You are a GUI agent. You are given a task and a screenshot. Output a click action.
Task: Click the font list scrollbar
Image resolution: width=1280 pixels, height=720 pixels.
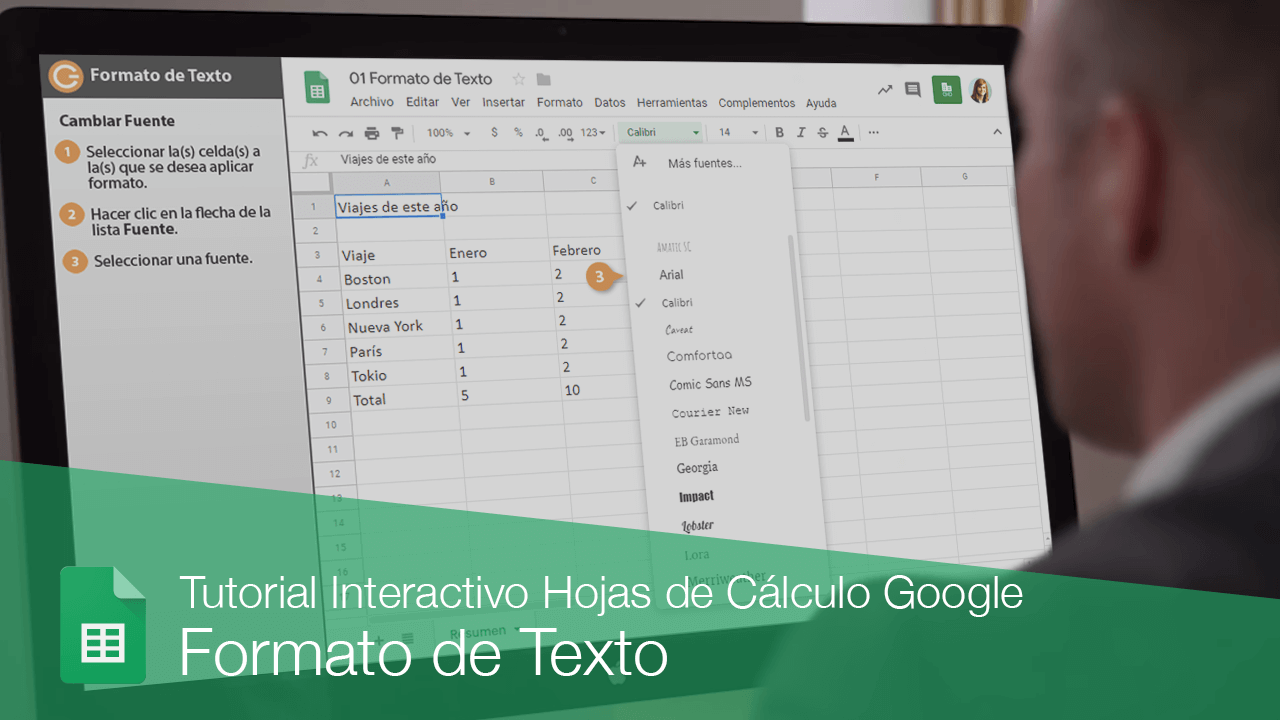tap(799, 328)
